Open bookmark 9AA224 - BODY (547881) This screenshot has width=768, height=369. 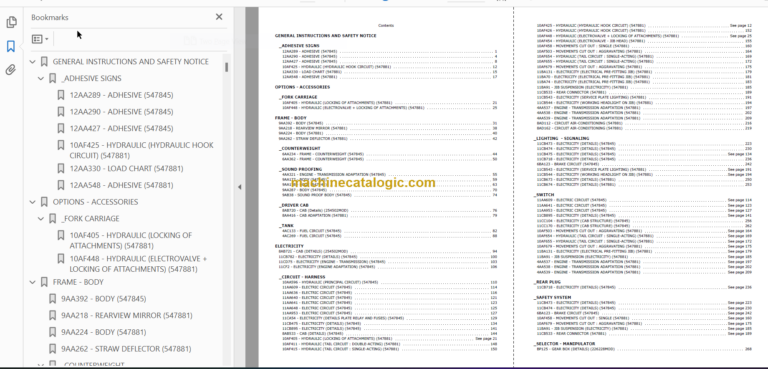click(103, 332)
